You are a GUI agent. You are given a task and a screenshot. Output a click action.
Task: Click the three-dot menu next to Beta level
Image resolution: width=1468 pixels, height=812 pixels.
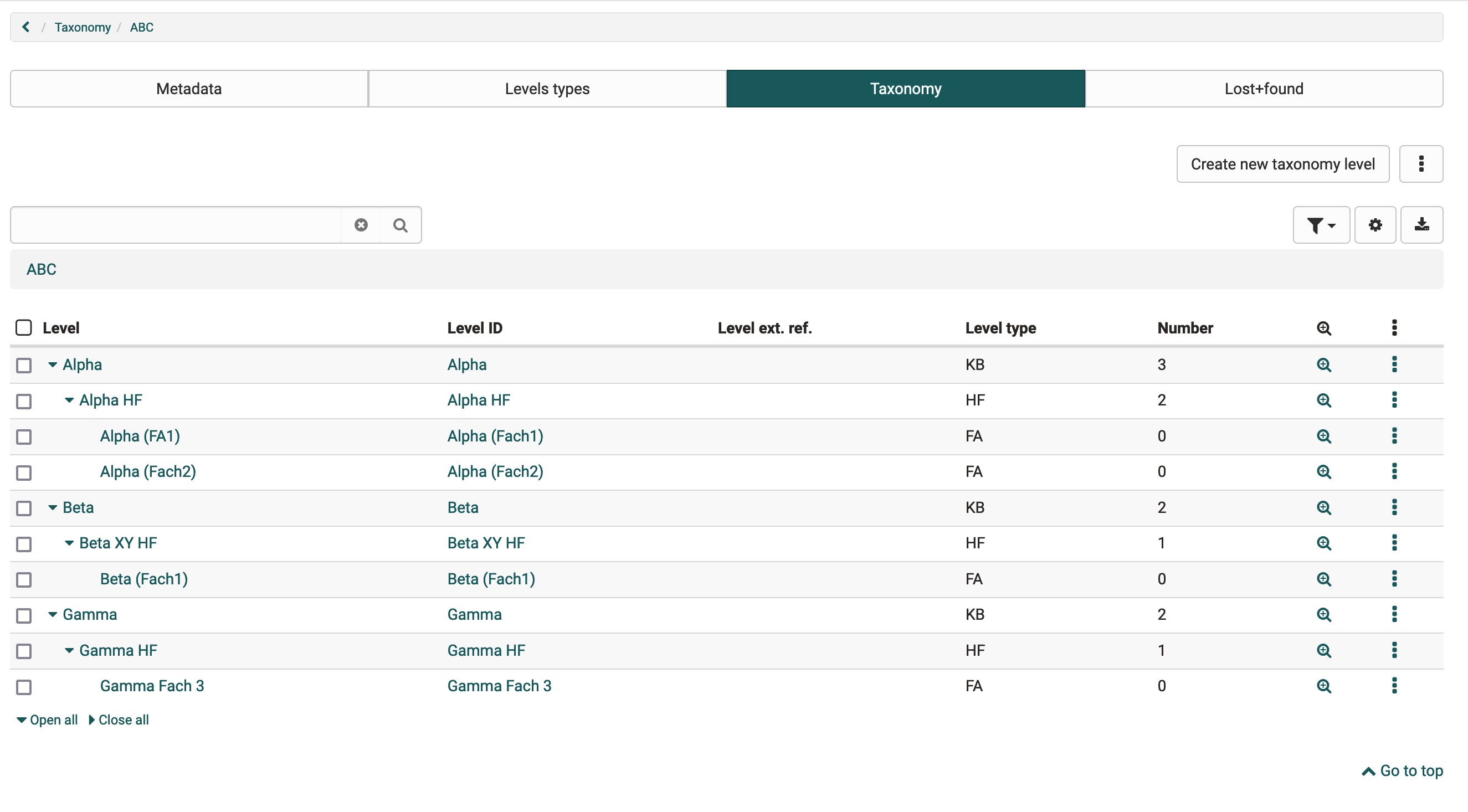click(x=1395, y=508)
